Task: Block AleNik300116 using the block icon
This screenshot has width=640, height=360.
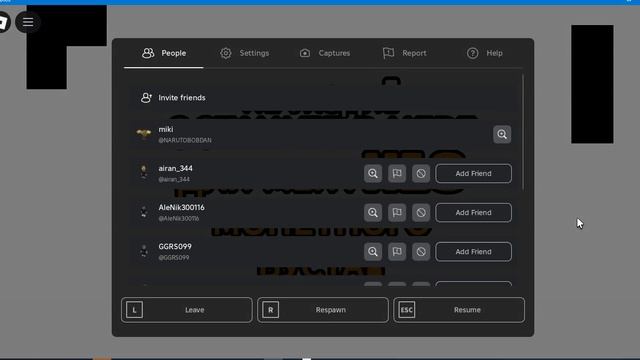Action: tap(421, 213)
